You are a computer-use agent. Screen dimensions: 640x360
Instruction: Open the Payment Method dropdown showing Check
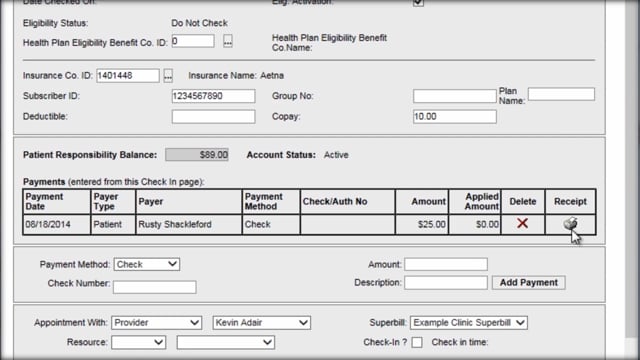(x=147, y=264)
